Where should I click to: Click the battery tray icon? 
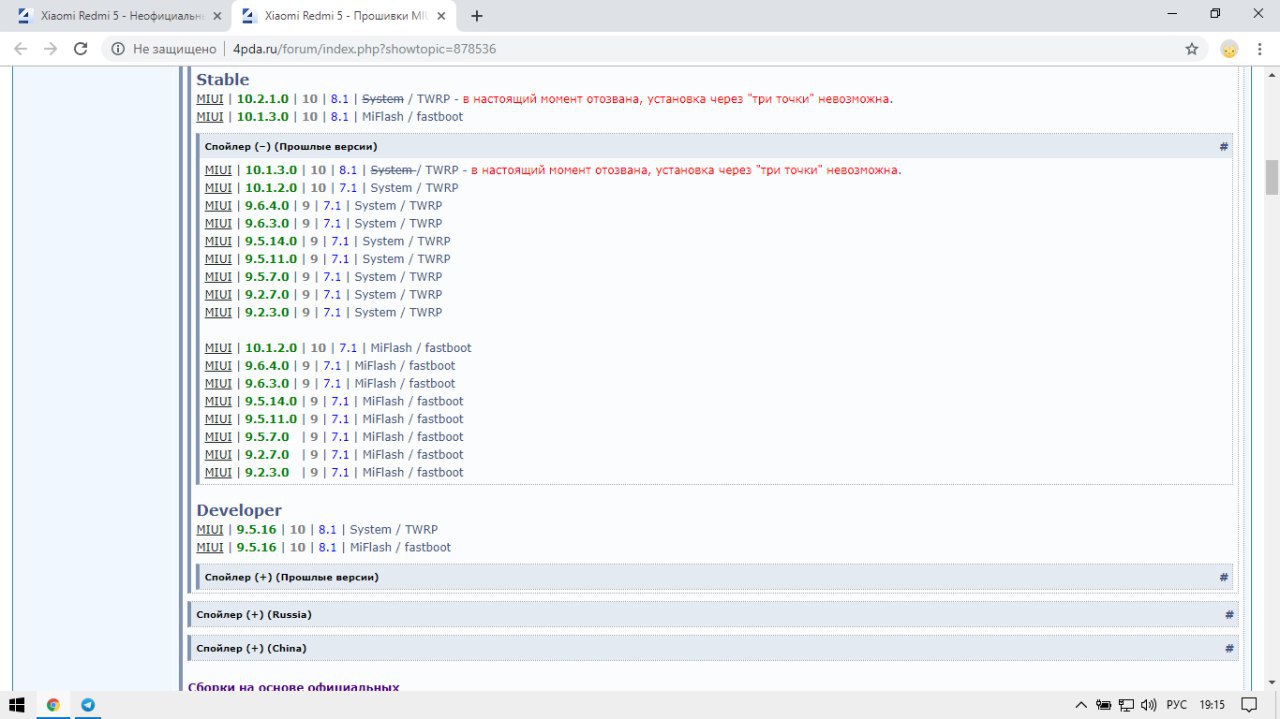(1103, 704)
